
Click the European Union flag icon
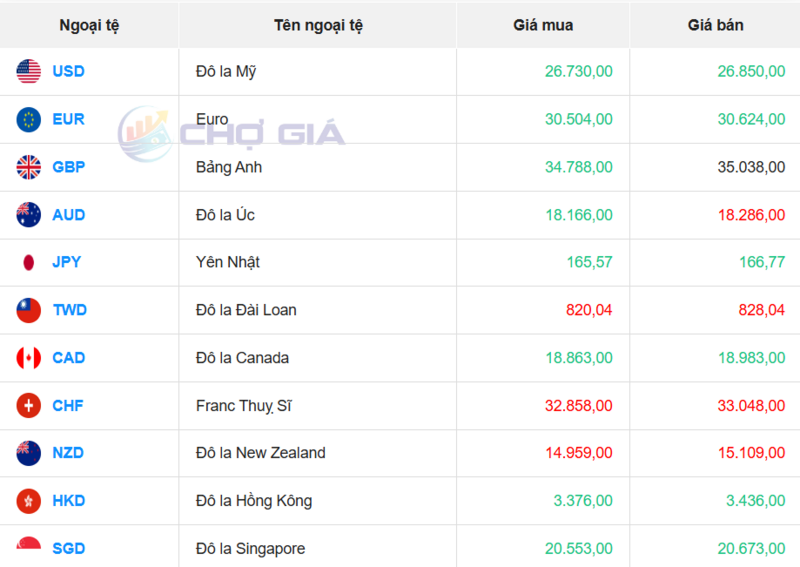pyautogui.click(x=28, y=119)
